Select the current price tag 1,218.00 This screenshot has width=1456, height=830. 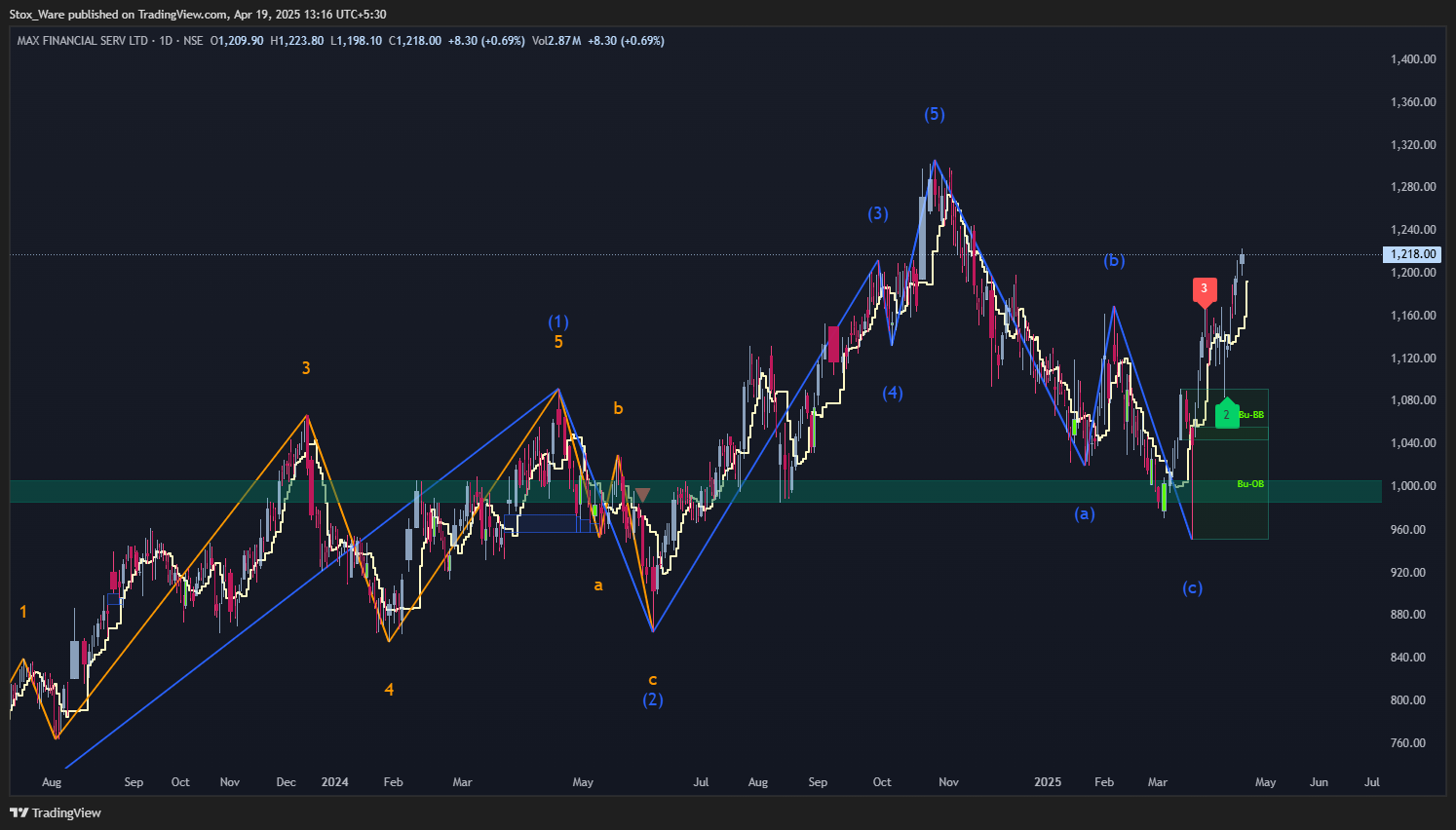pos(1412,254)
